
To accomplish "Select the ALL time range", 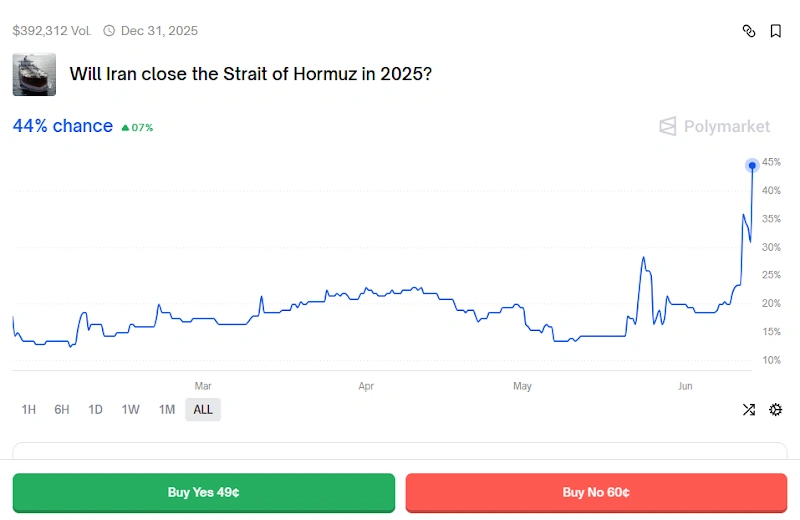I will 203,409.
